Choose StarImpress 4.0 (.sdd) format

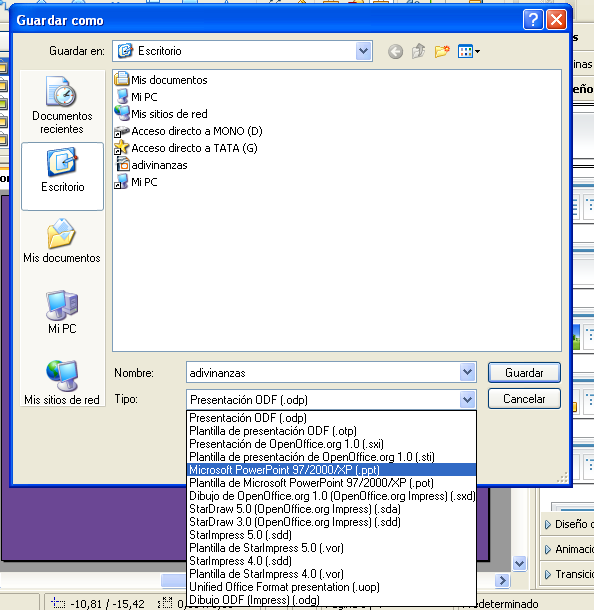(331, 561)
